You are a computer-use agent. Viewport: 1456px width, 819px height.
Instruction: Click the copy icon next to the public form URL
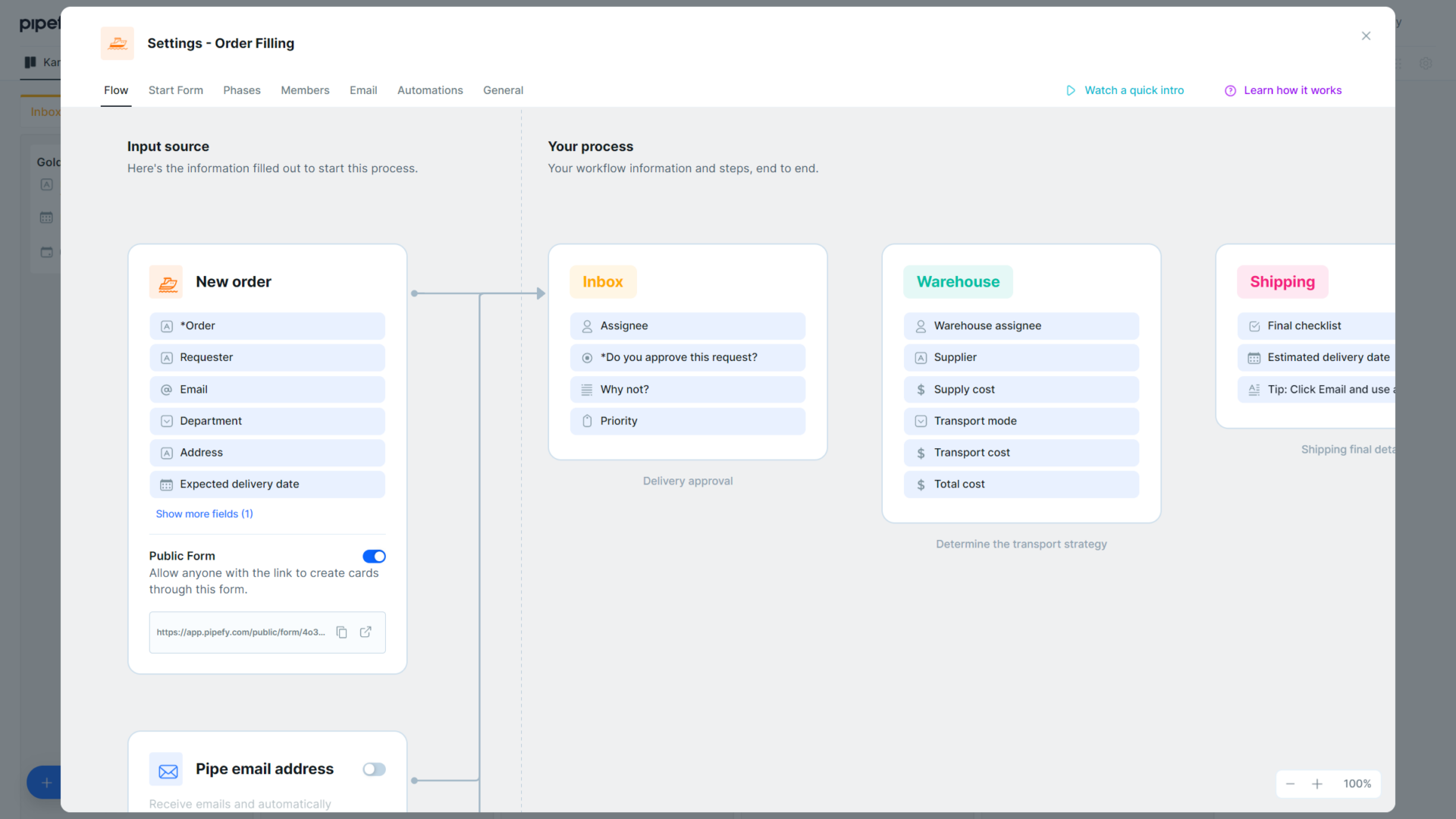pos(341,632)
